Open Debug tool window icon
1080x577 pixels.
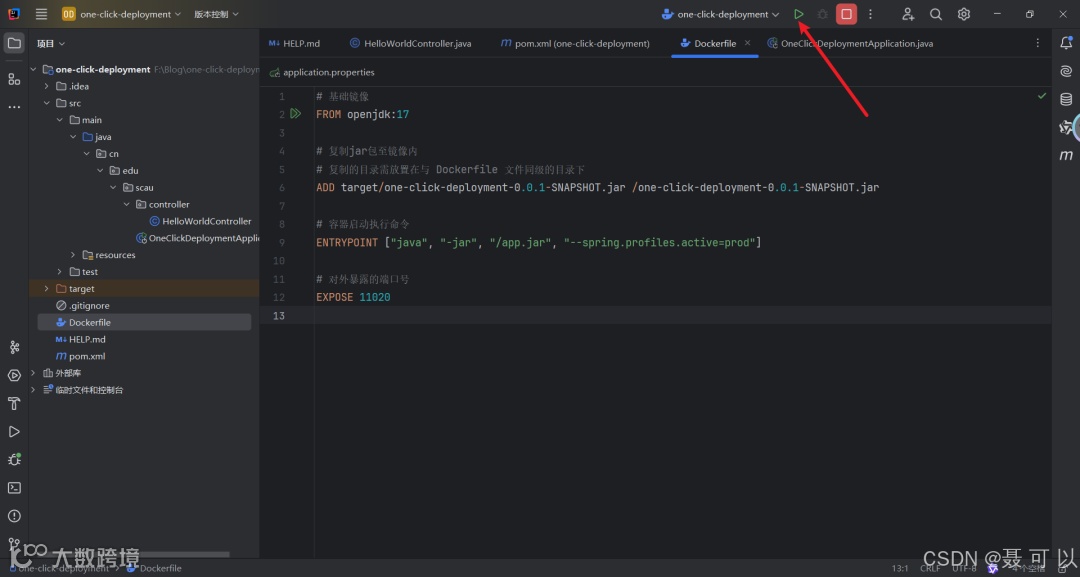[x=14, y=459]
